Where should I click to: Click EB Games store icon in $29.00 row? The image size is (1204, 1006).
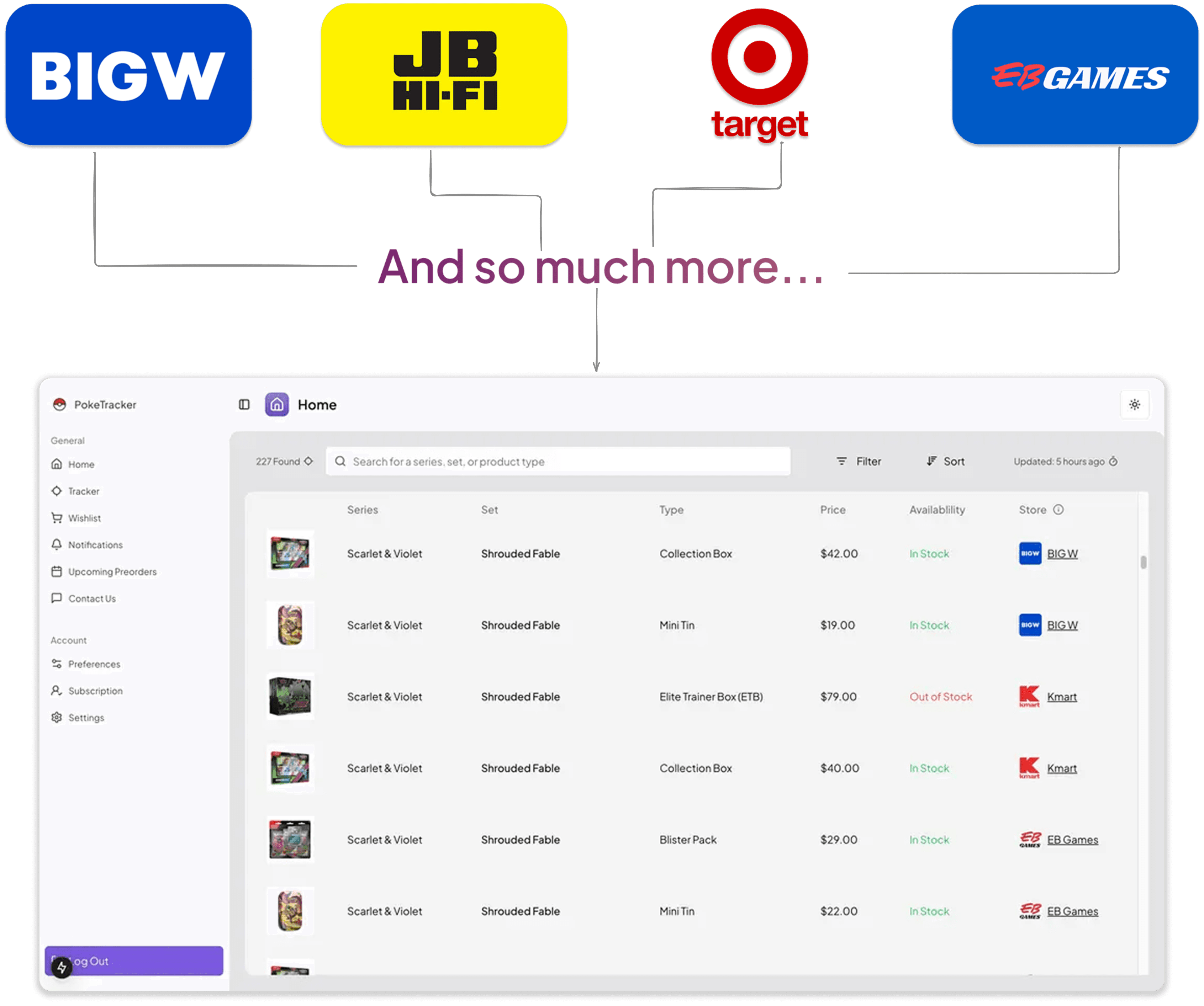[x=1030, y=840]
